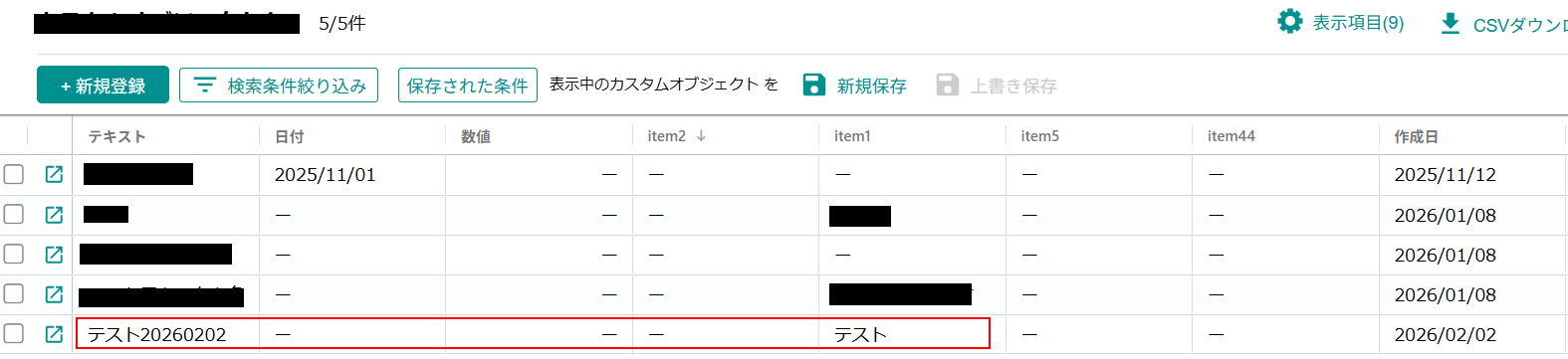
Task: Click the +新規登録 button
Action: click(x=103, y=86)
